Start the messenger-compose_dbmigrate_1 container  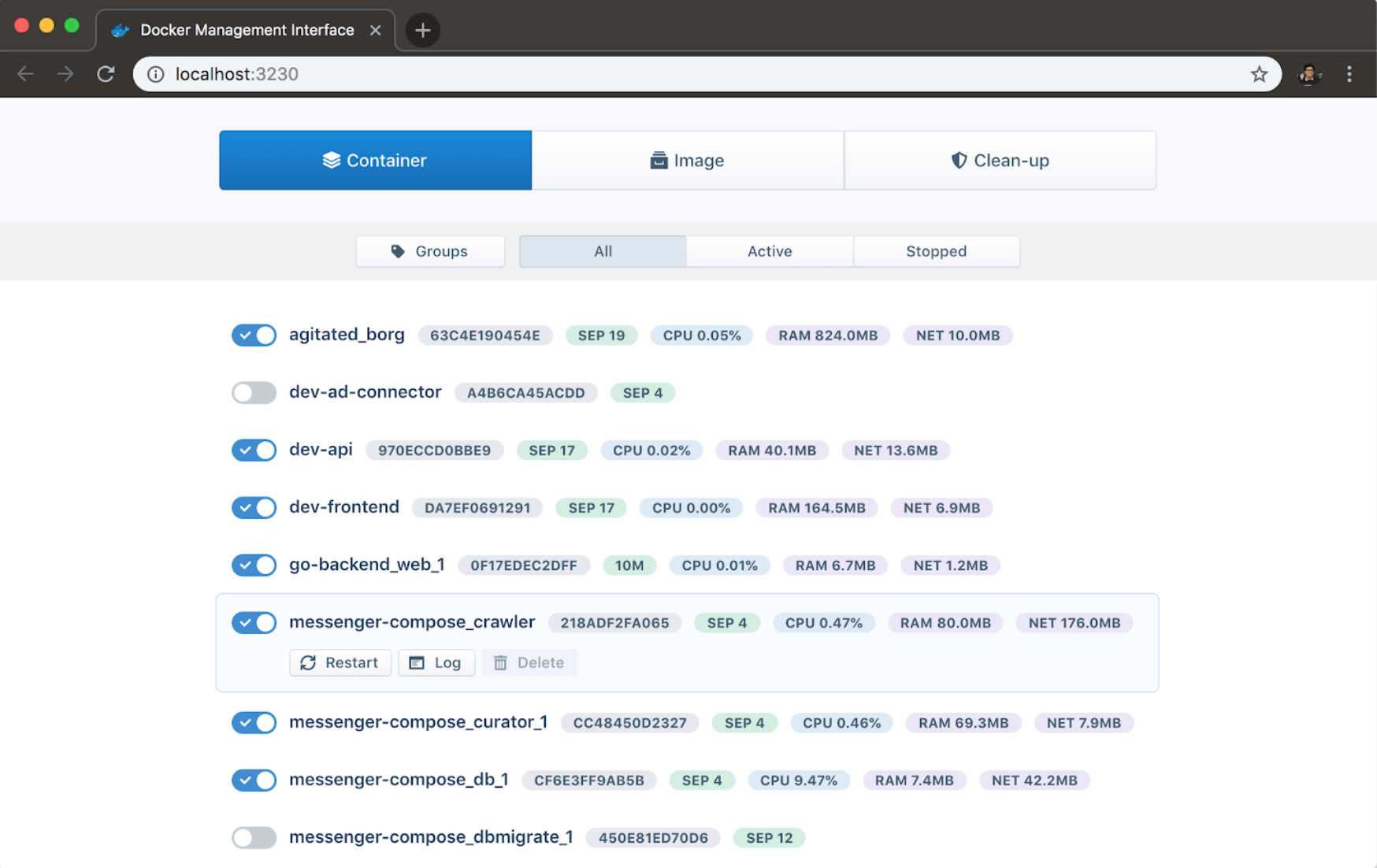(254, 837)
